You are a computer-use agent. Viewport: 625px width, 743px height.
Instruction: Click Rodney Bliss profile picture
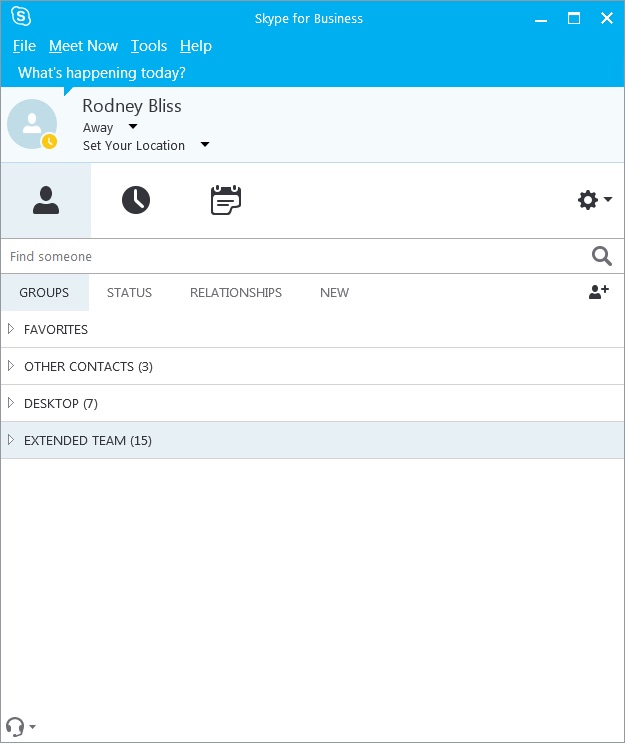[32, 124]
